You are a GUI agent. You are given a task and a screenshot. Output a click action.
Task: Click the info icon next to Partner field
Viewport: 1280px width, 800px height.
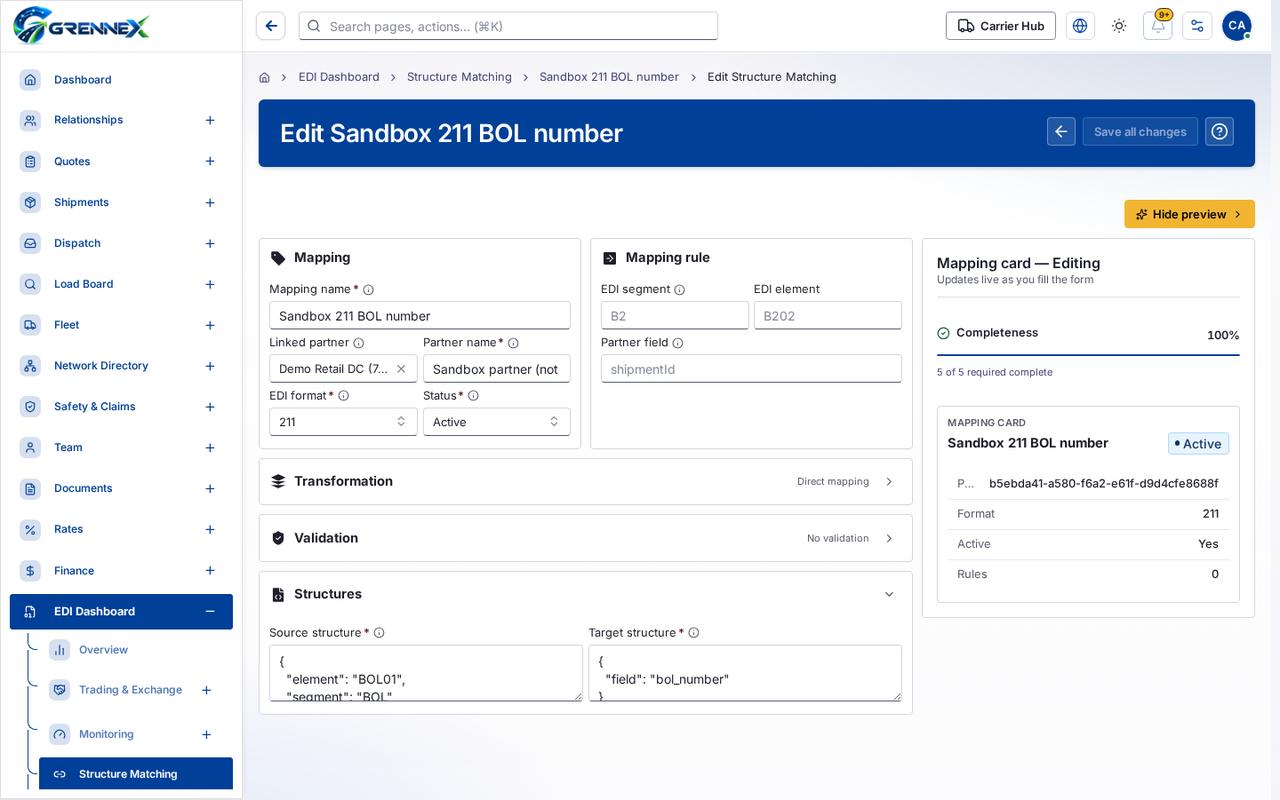tap(678, 343)
